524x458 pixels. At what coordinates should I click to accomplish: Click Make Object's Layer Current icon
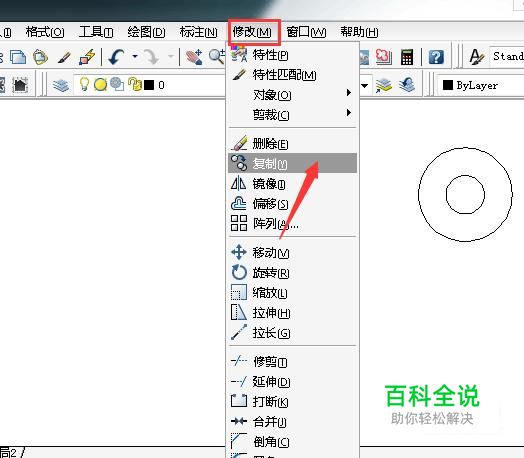click(383, 85)
